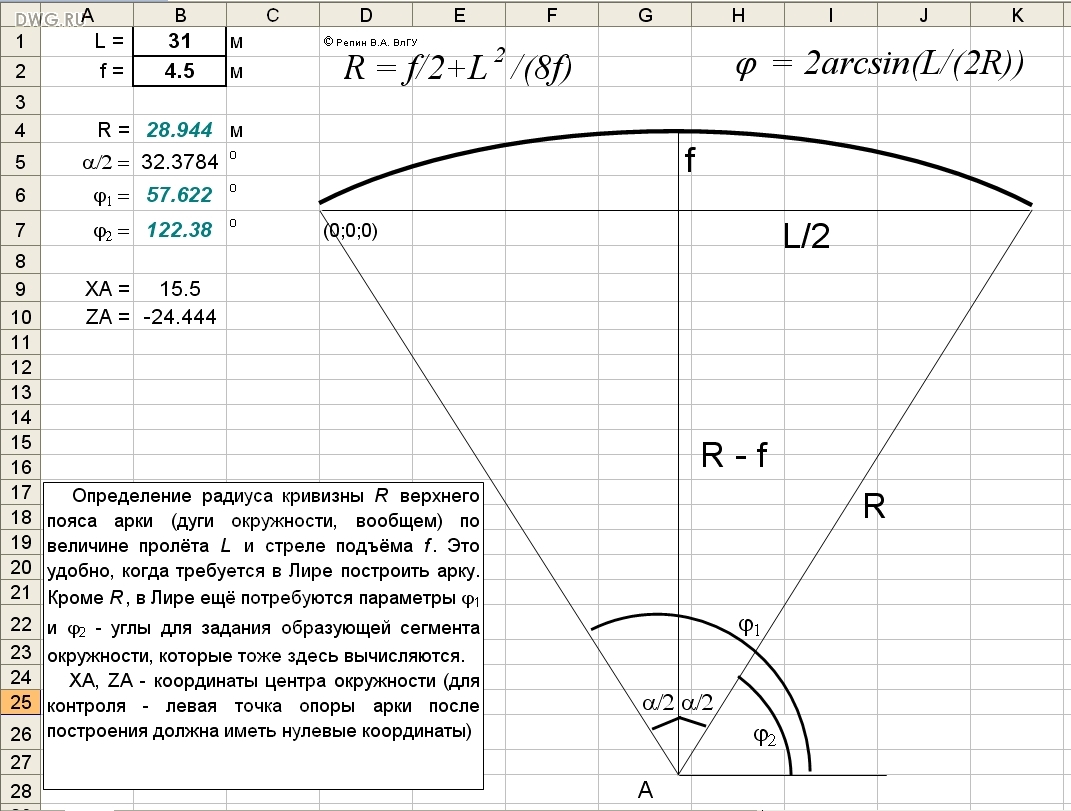The image size is (1071, 811).
Task: Select cell B1 containing value 31
Action: [x=180, y=41]
